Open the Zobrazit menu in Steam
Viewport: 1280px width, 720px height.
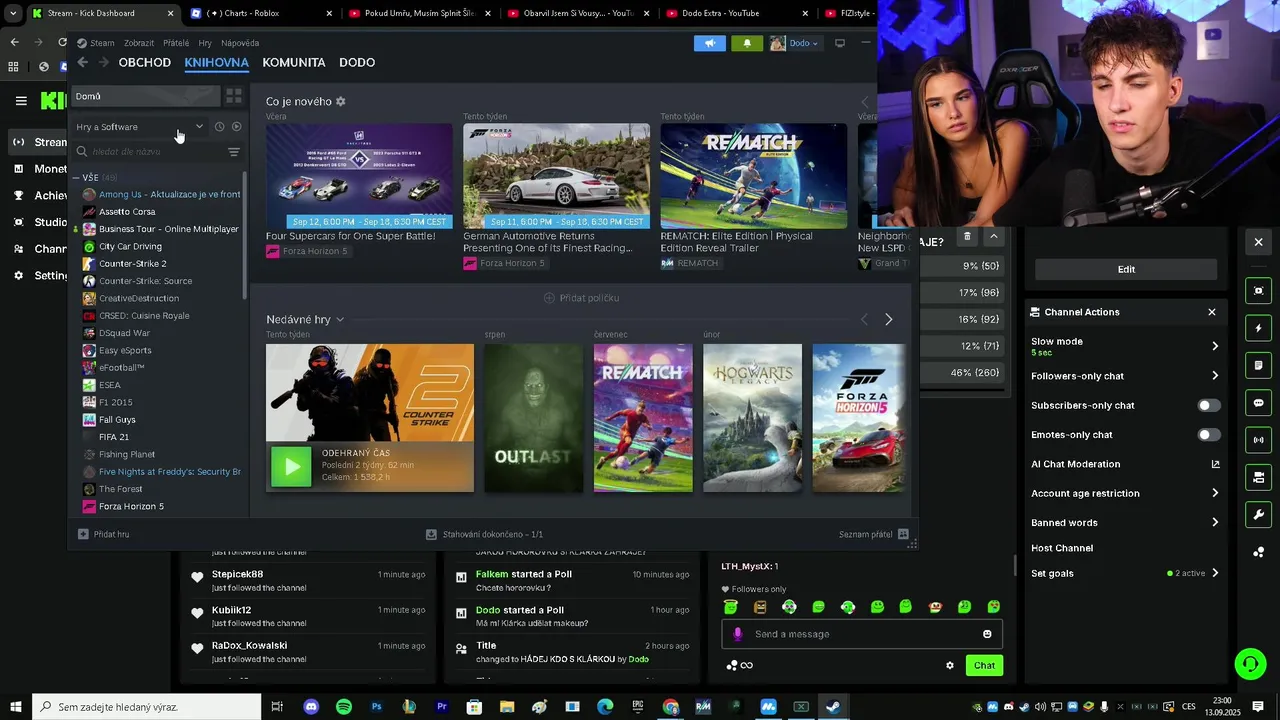139,43
